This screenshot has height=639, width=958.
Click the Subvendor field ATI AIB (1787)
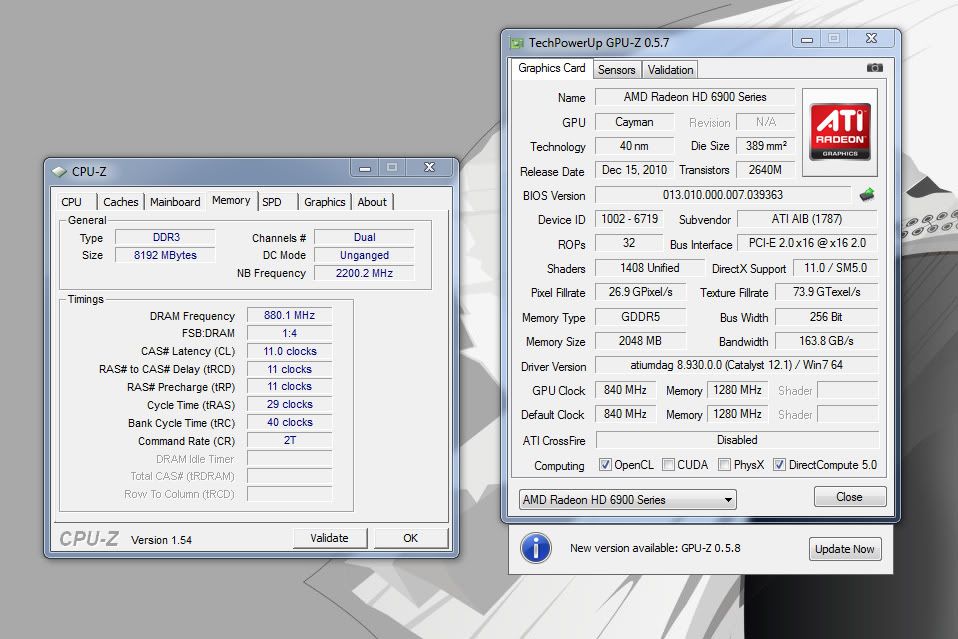(x=807, y=219)
